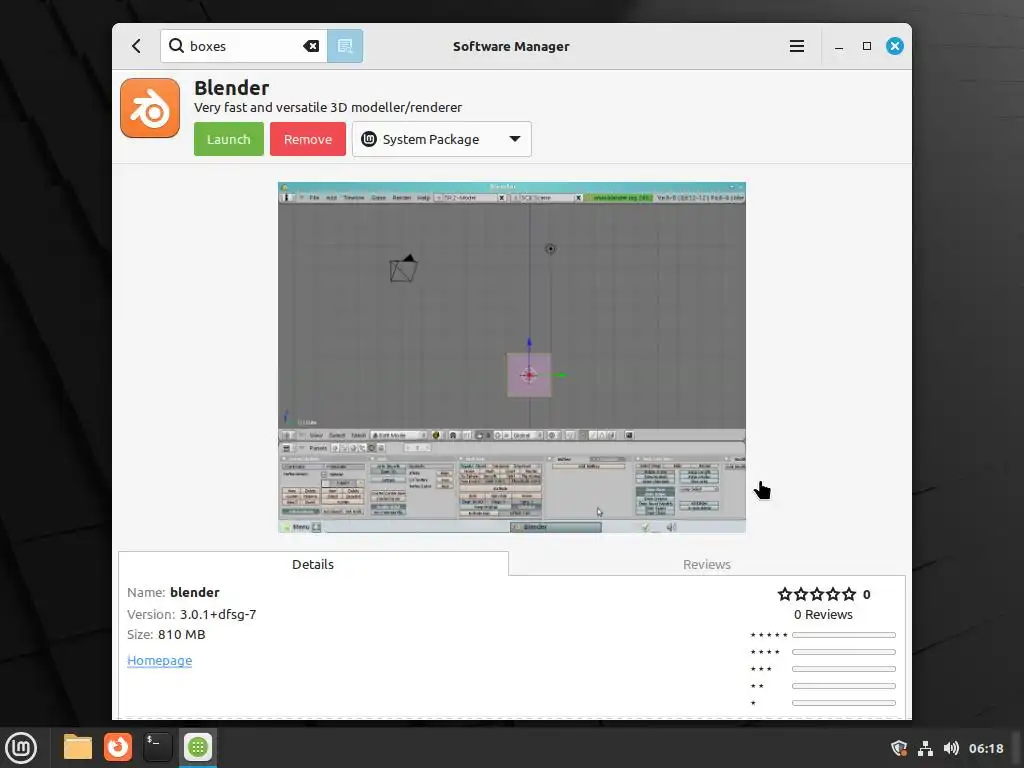This screenshot has width=1024, height=768.
Task: Open the hamburger menu
Action: [797, 46]
